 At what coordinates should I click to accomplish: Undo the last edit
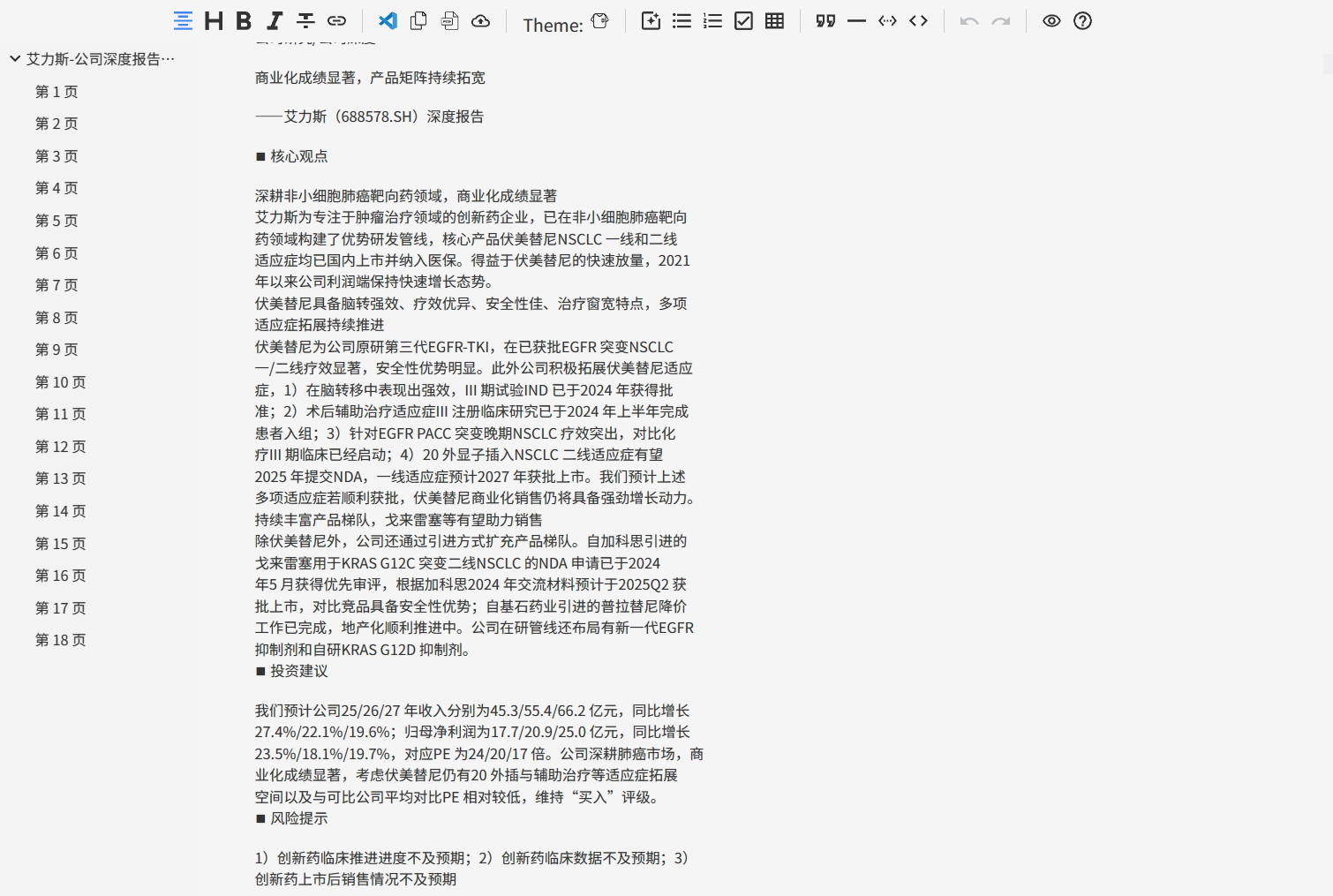click(968, 20)
